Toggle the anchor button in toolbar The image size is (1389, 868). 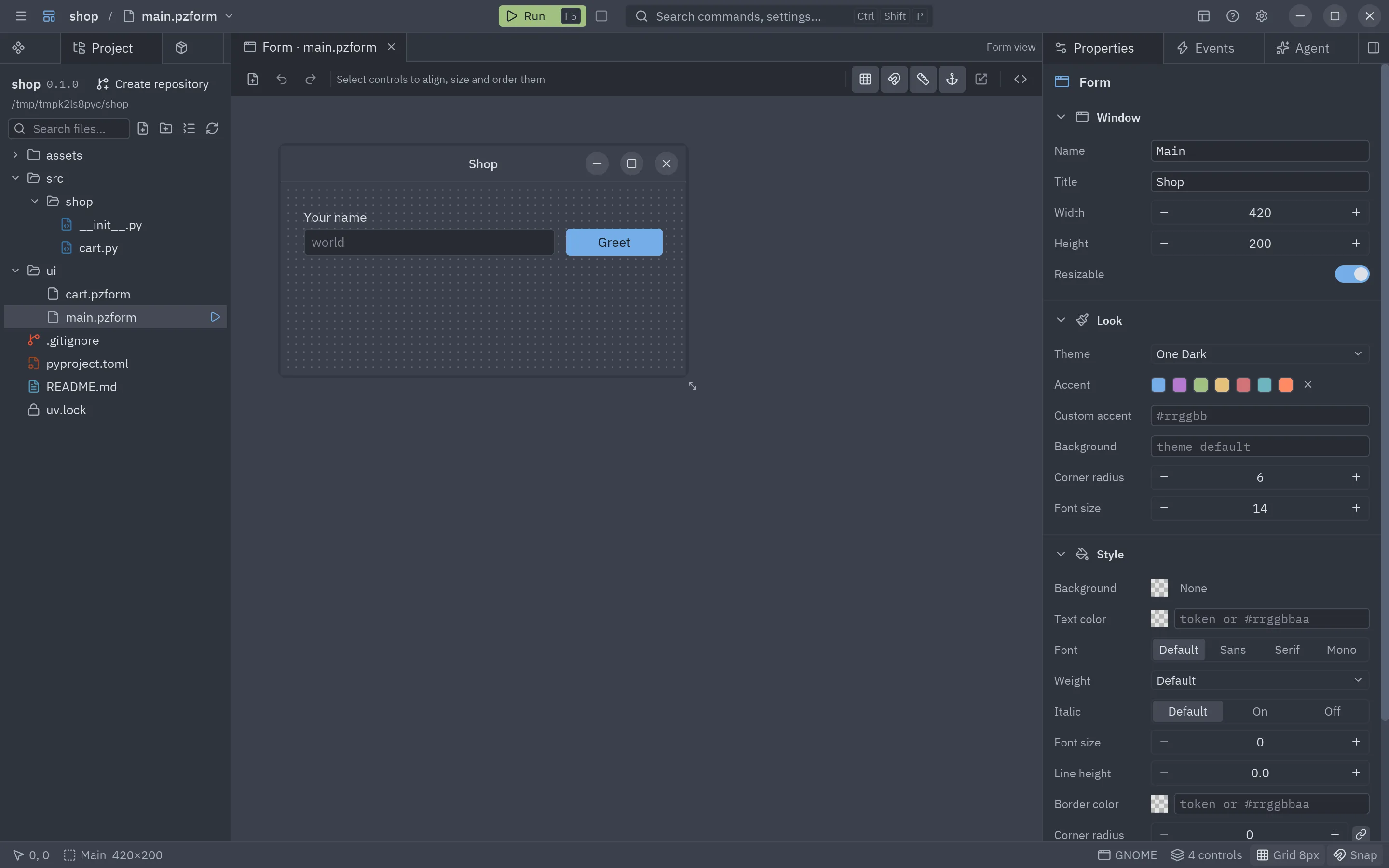(952, 79)
